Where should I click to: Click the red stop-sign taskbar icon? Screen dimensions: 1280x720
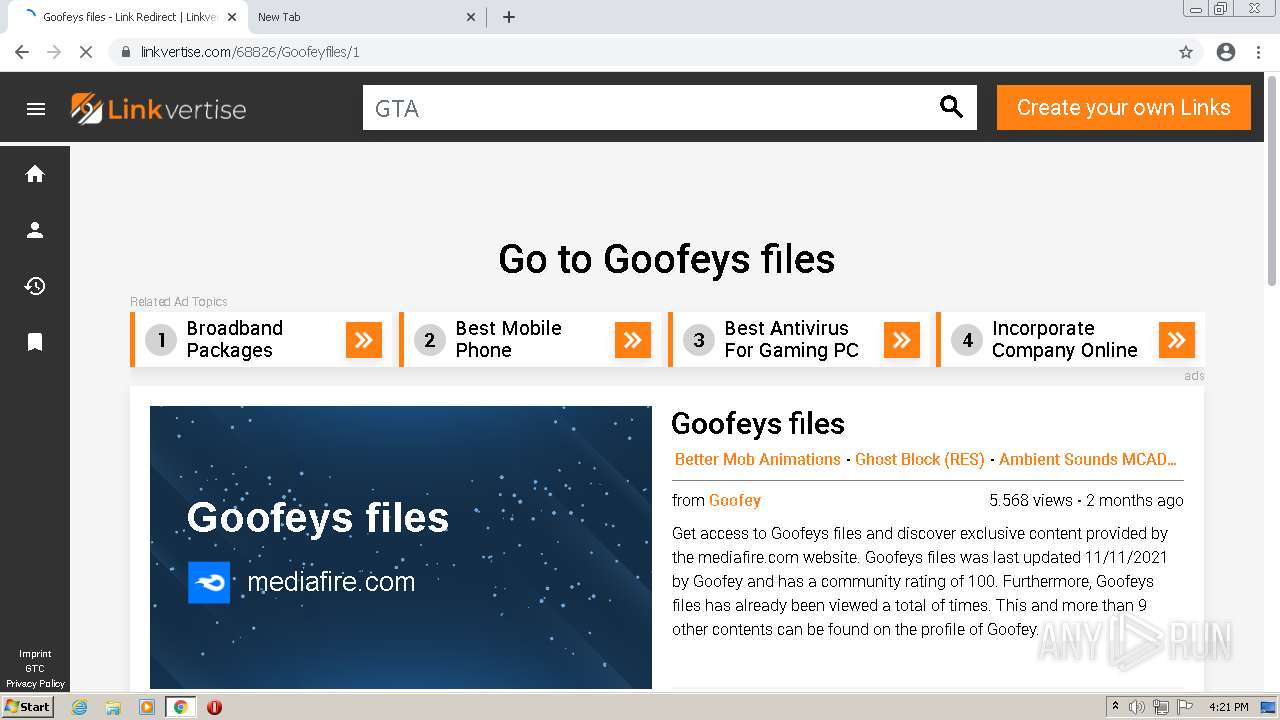coord(214,707)
